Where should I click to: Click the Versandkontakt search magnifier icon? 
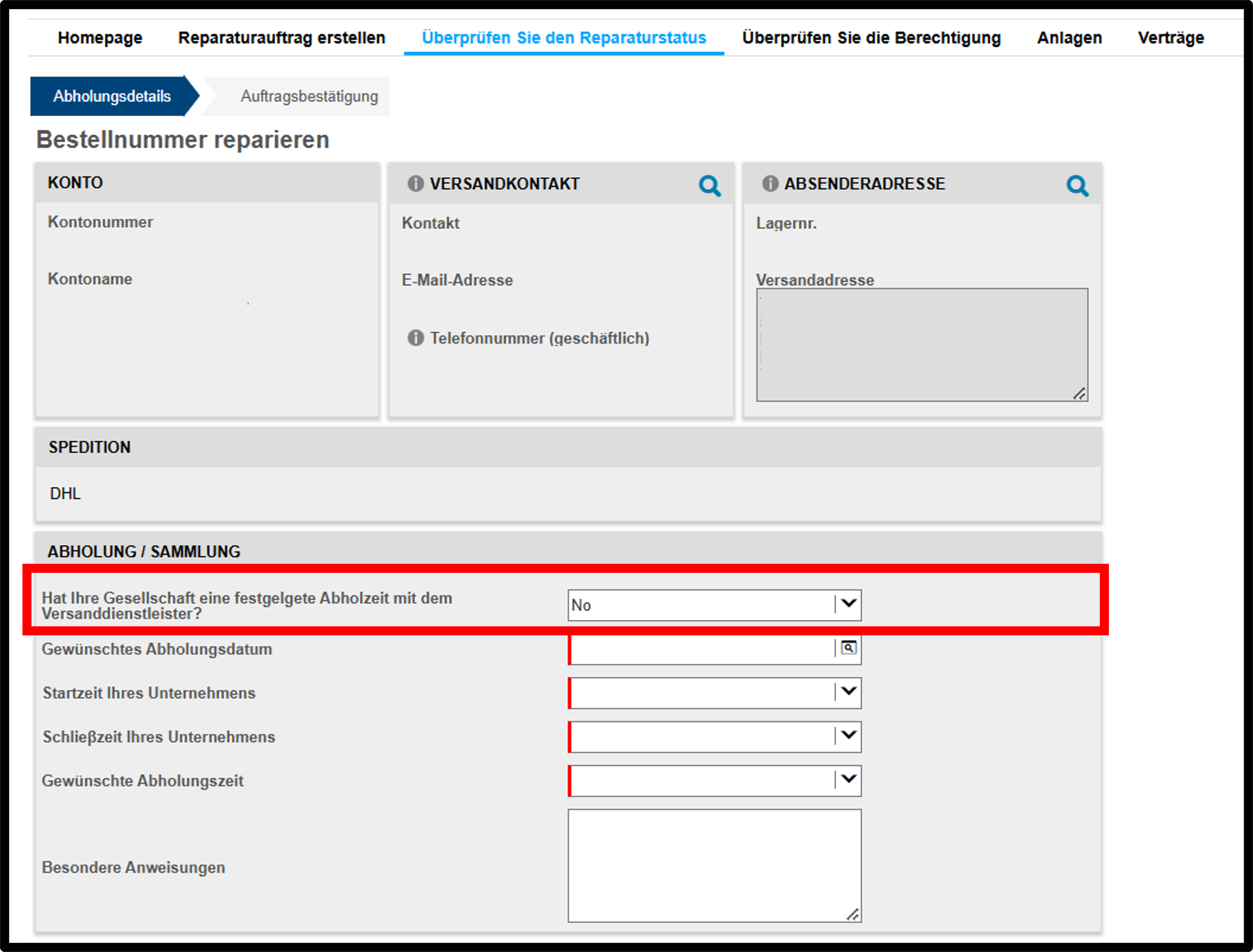tap(709, 185)
